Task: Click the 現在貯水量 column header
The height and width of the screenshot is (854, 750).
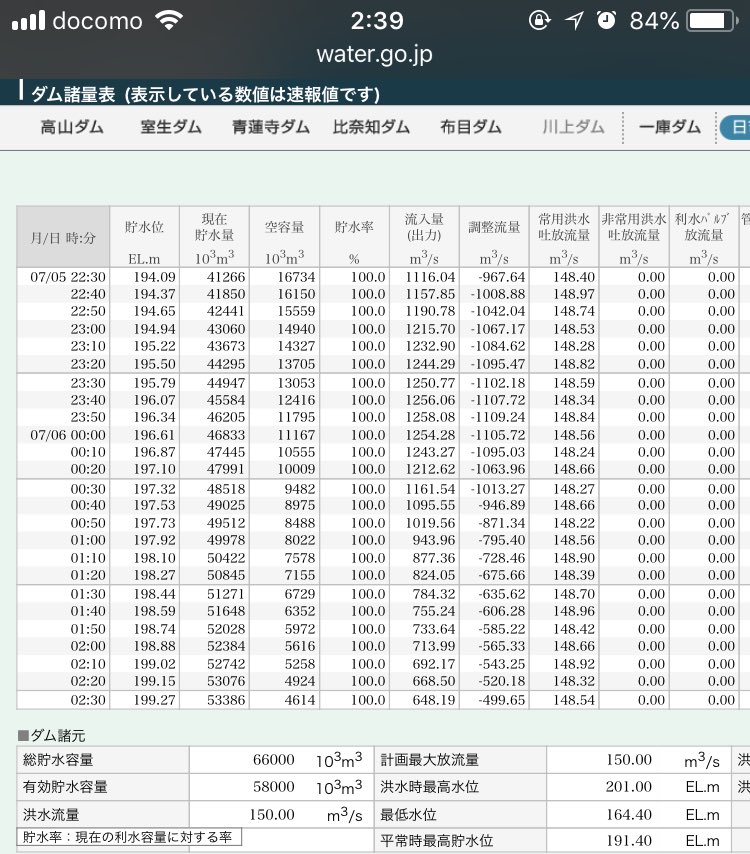Action: 214,237
